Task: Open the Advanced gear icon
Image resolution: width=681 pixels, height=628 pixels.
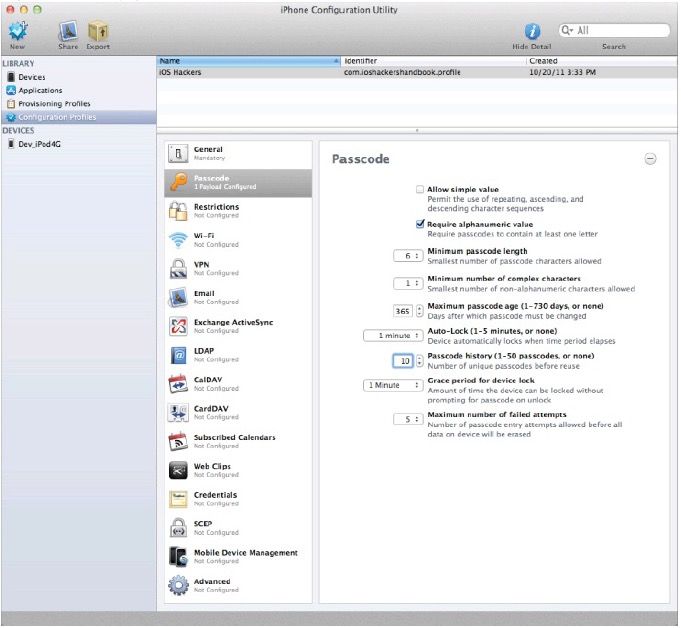Action: 178,585
